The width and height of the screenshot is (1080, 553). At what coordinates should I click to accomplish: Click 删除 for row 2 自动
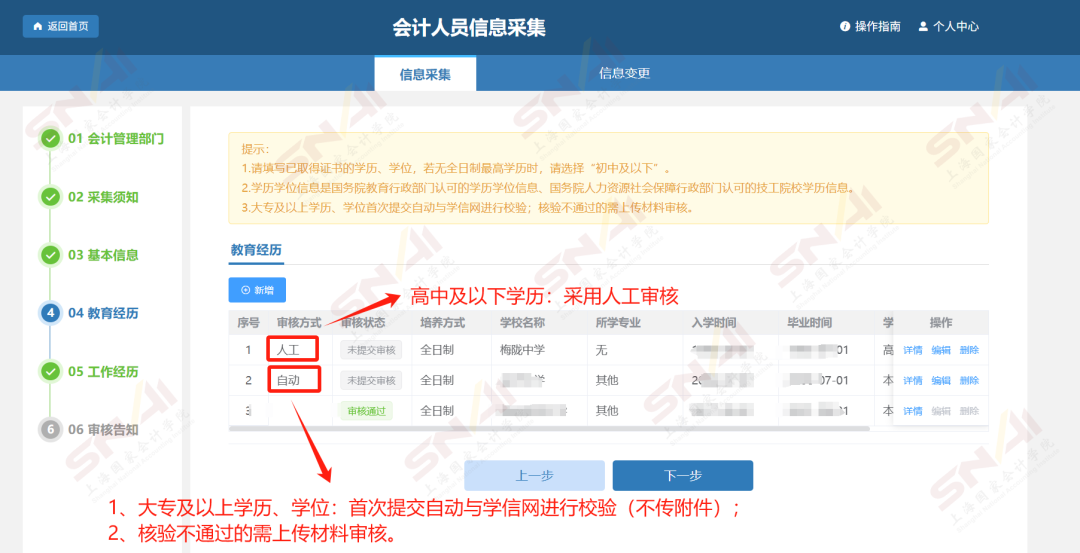coord(969,380)
